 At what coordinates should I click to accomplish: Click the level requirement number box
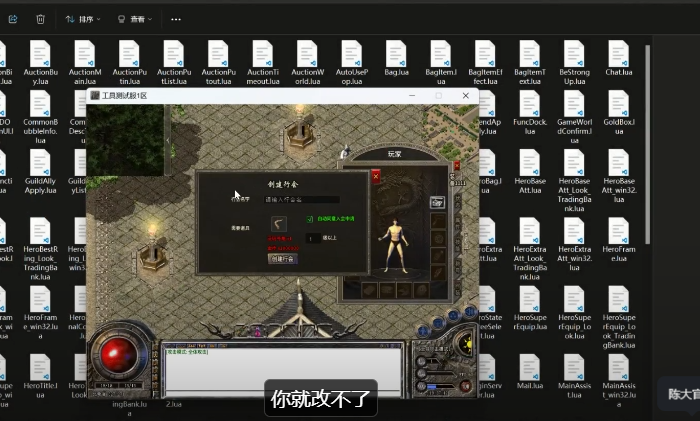coord(312,238)
